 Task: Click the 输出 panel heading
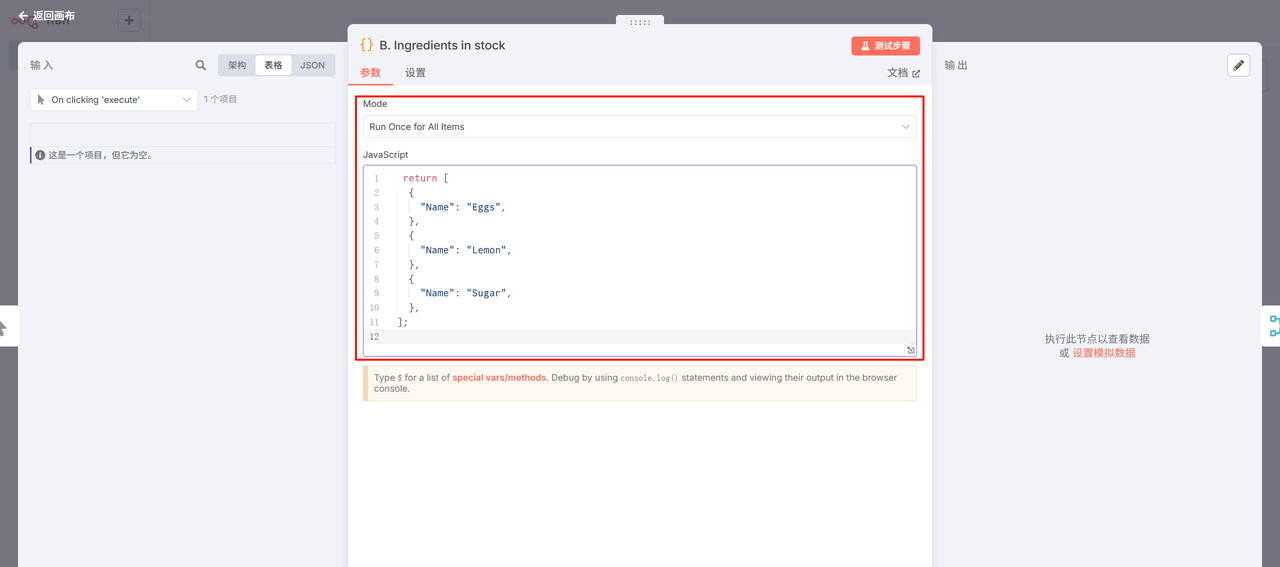[957, 65]
